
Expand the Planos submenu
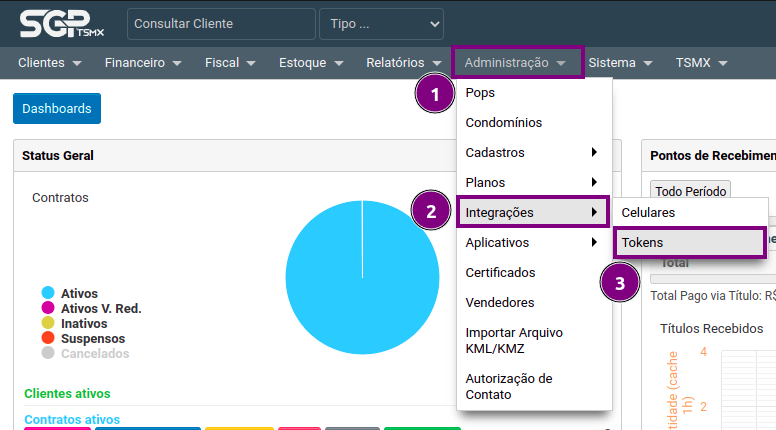coord(532,183)
